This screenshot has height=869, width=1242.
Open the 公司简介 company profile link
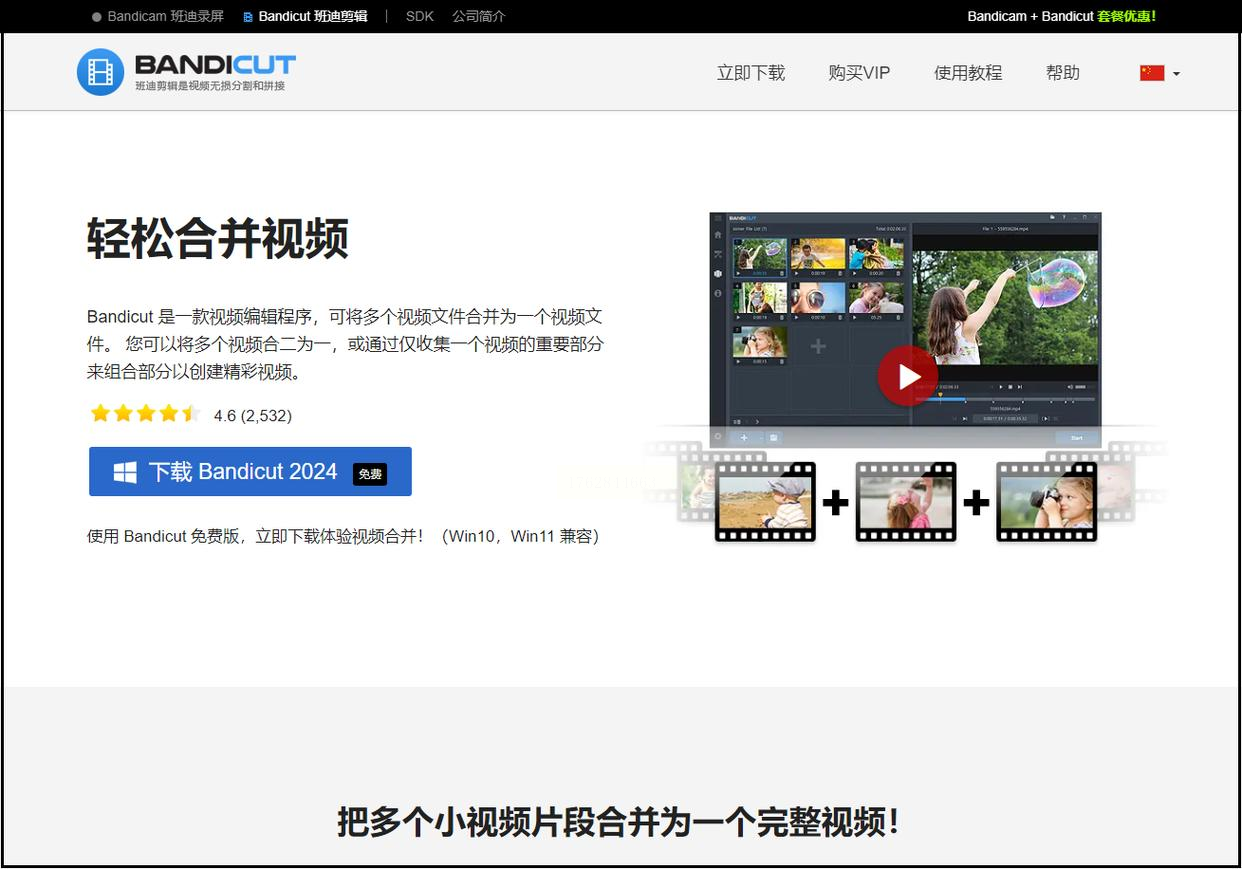pos(479,16)
